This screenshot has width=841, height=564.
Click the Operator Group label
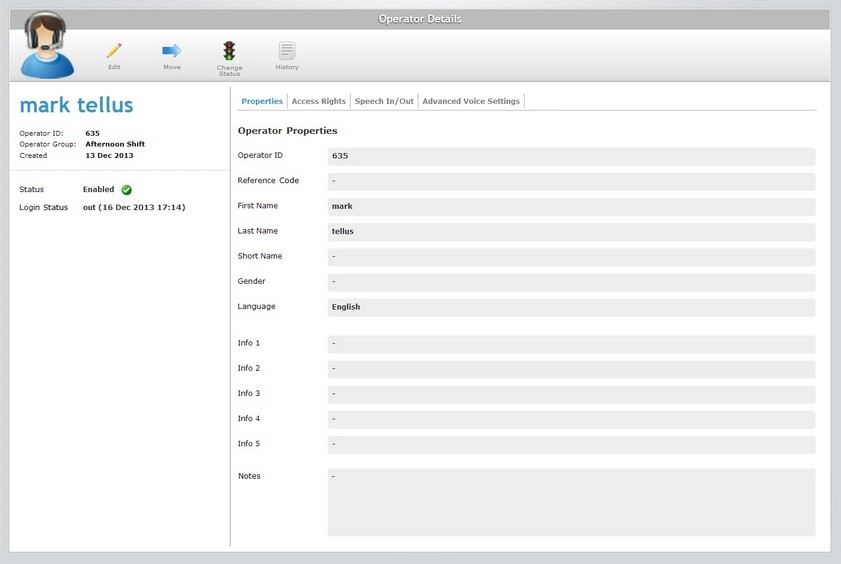pyautogui.click(x=47, y=144)
